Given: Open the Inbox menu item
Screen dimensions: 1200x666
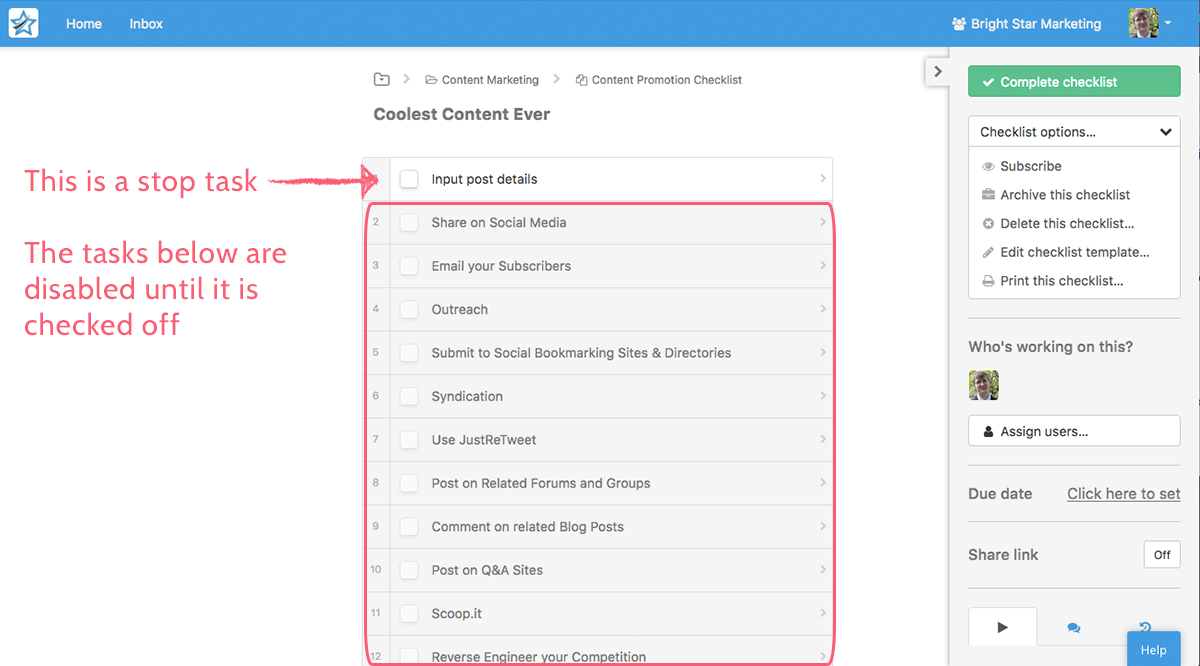Looking at the screenshot, I should pos(146,23).
